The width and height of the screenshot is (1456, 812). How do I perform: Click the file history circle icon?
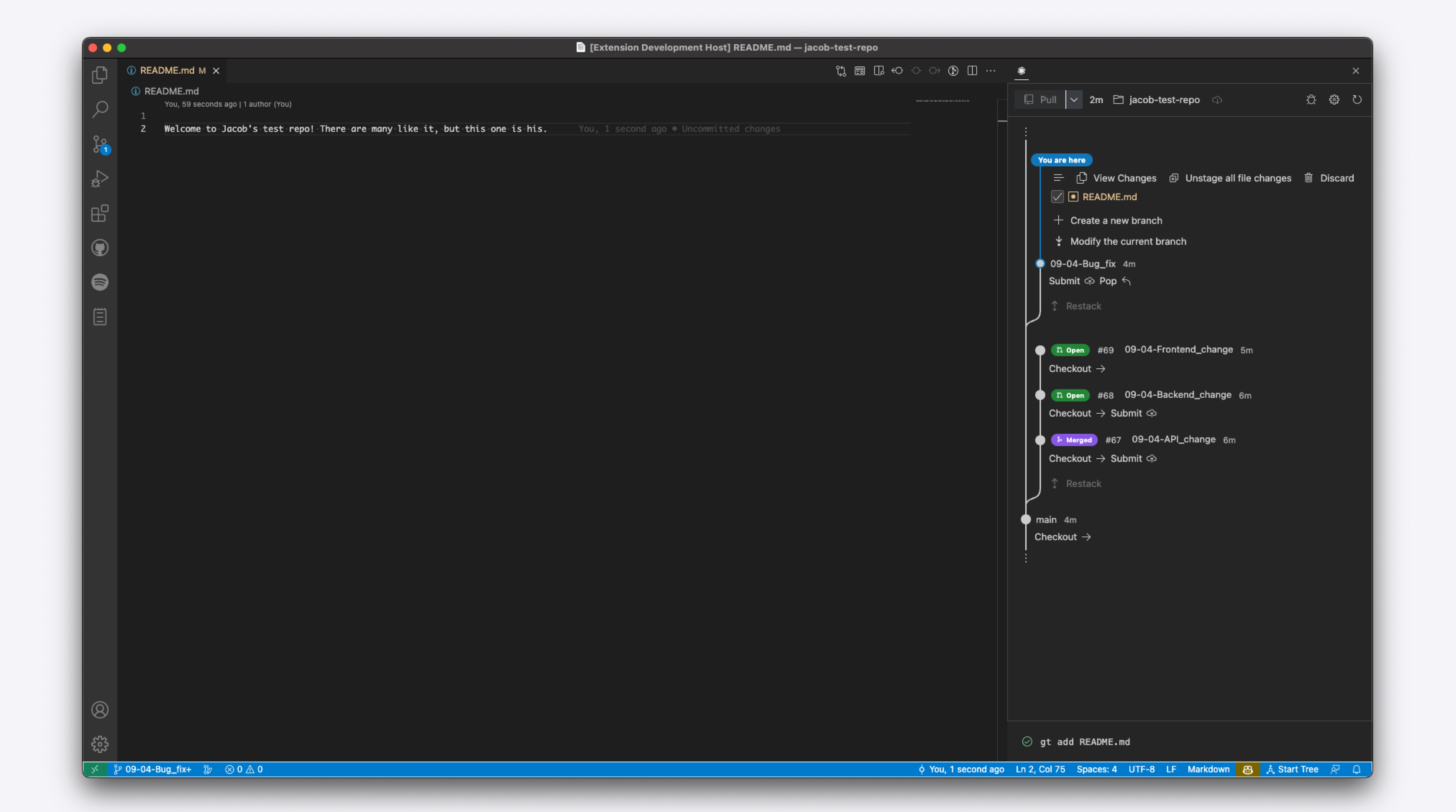(x=953, y=71)
